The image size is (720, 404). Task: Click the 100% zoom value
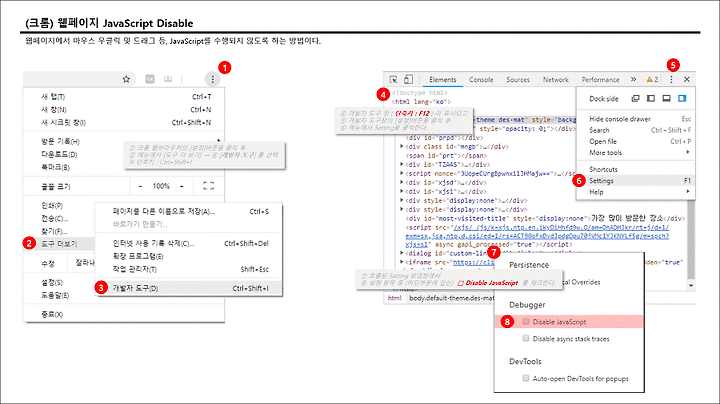[161, 186]
